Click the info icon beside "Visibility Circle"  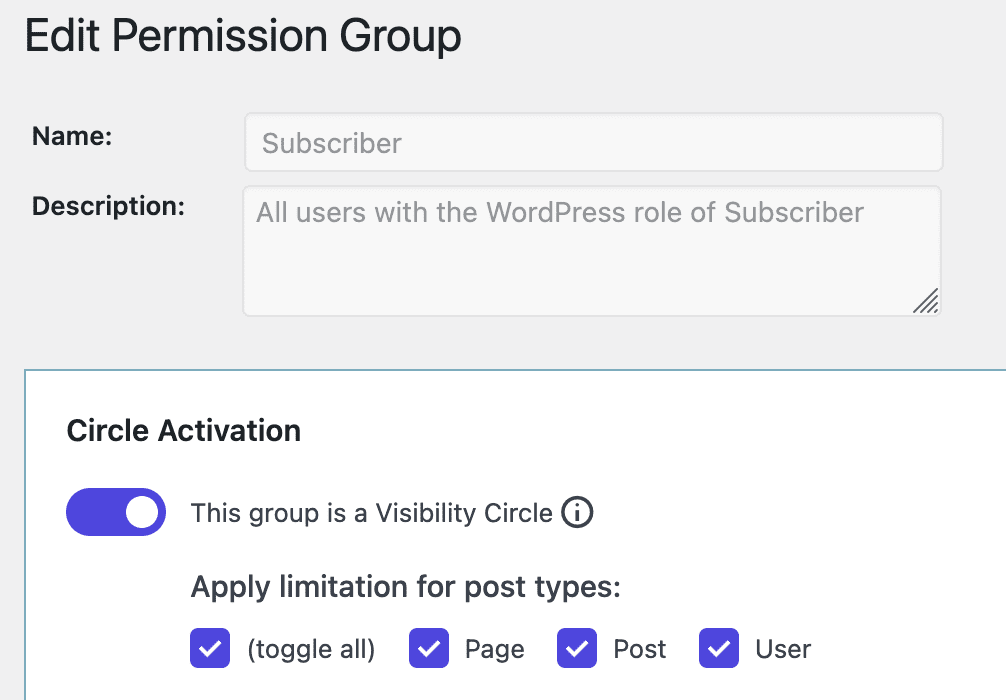[577, 512]
